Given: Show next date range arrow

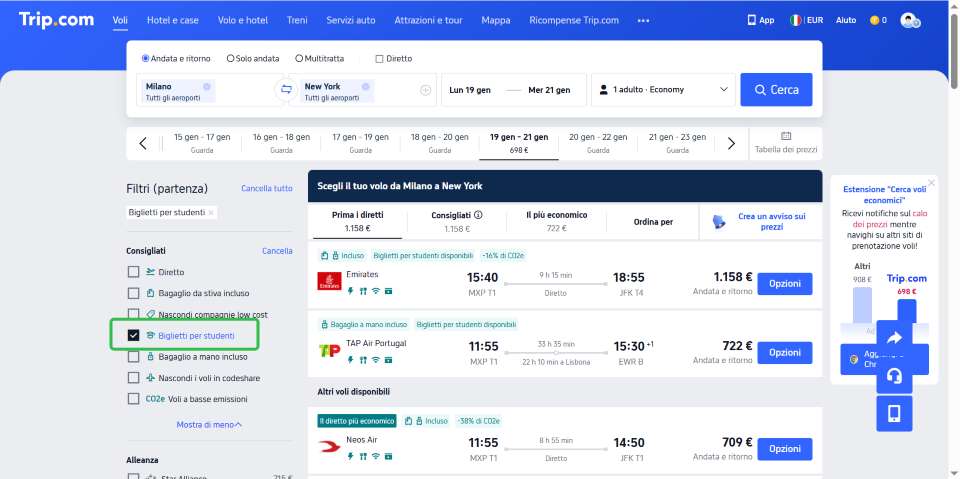Looking at the screenshot, I should [731, 143].
